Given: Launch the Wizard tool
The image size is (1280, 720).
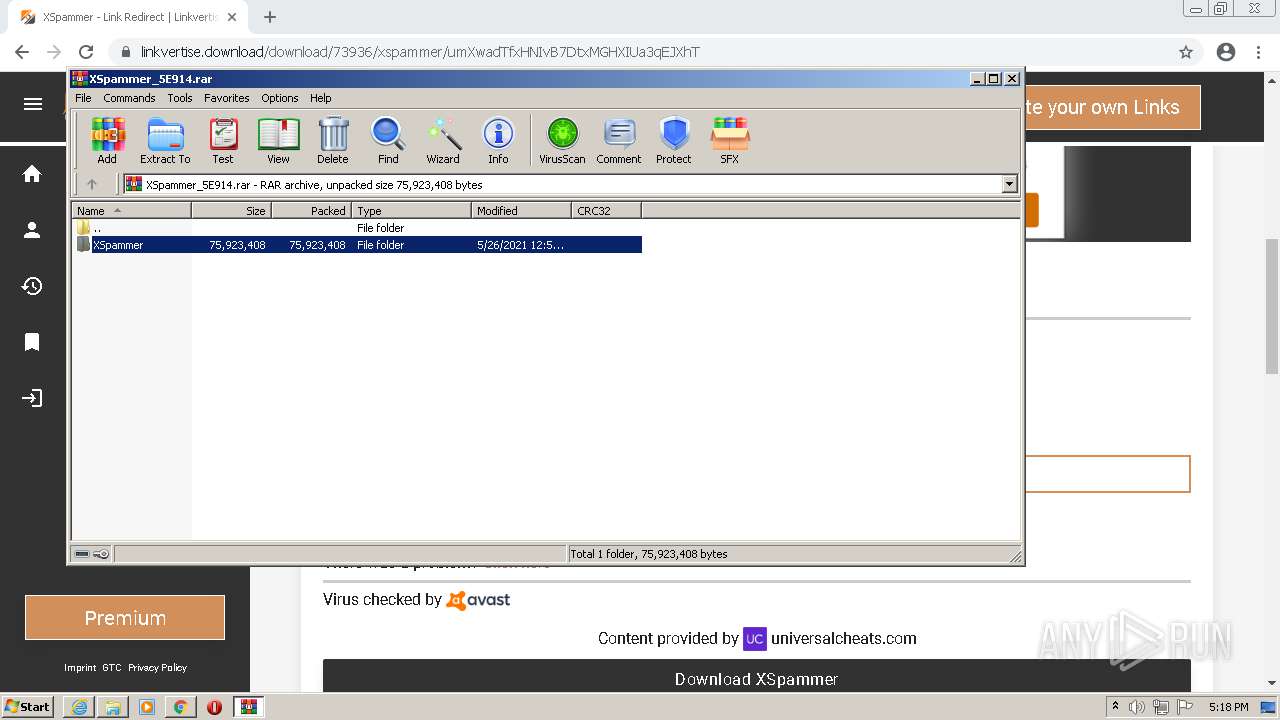Looking at the screenshot, I should pyautogui.click(x=443, y=140).
